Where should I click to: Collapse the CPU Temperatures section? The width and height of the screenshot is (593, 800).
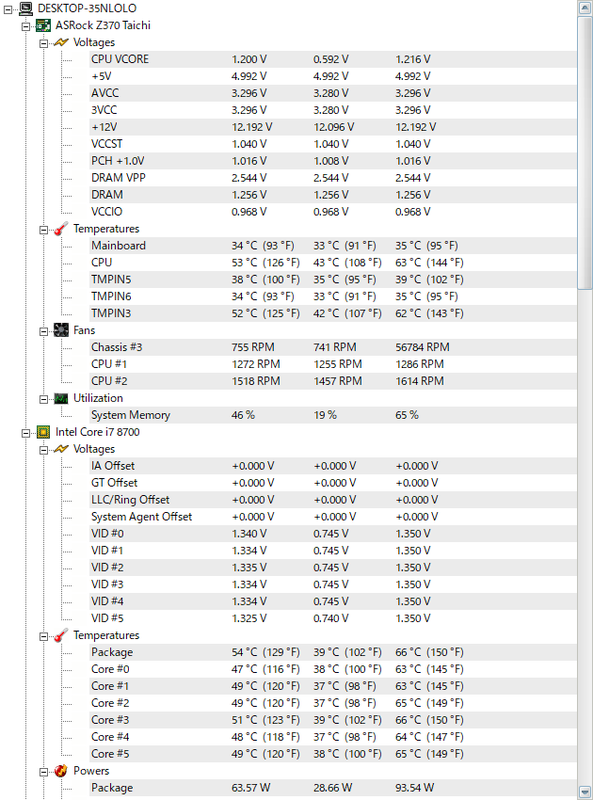(x=43, y=636)
